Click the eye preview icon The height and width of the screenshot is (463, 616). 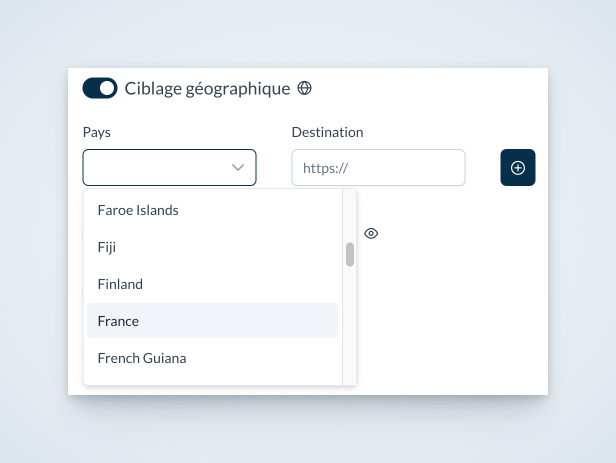371,233
